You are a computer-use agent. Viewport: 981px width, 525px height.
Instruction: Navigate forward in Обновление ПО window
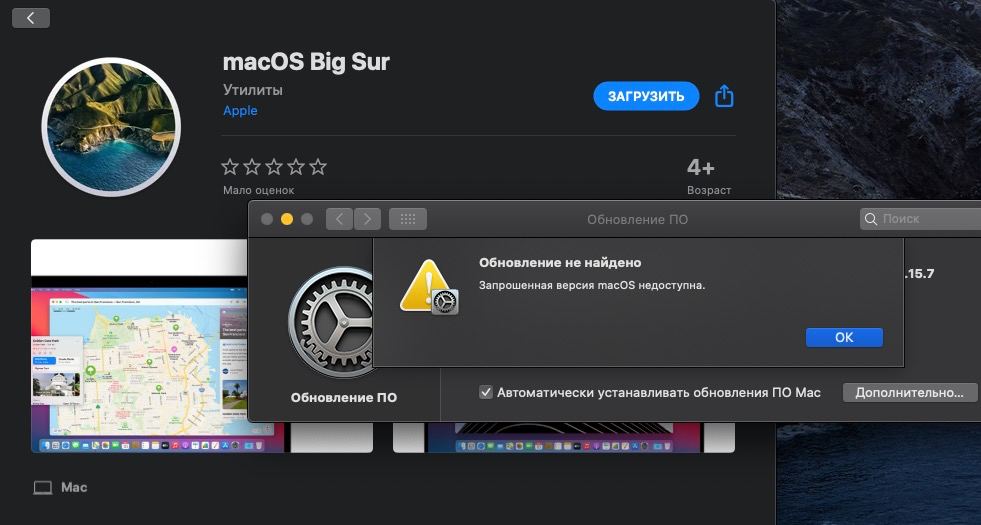367,219
